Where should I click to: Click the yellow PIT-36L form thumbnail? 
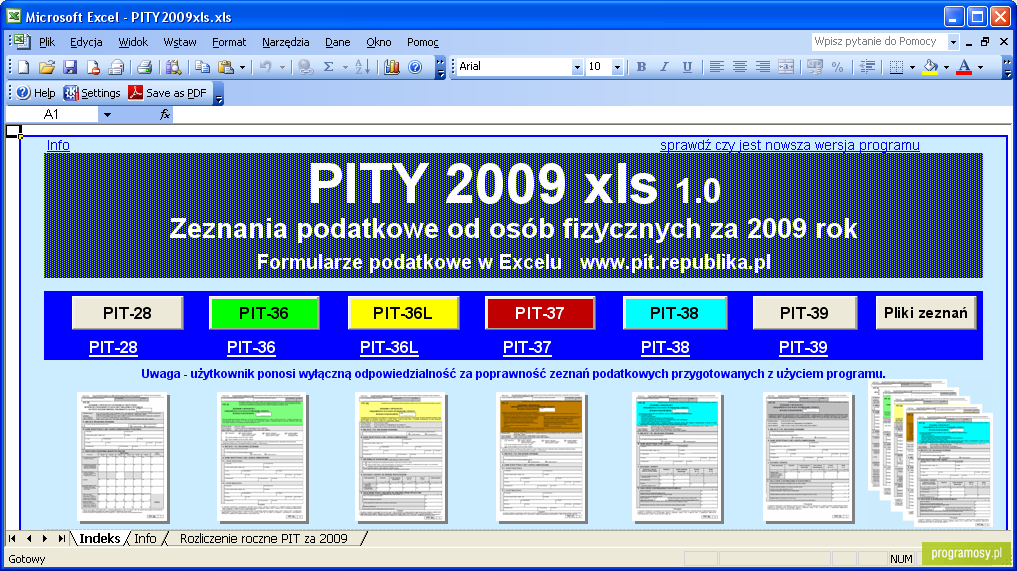coord(401,457)
